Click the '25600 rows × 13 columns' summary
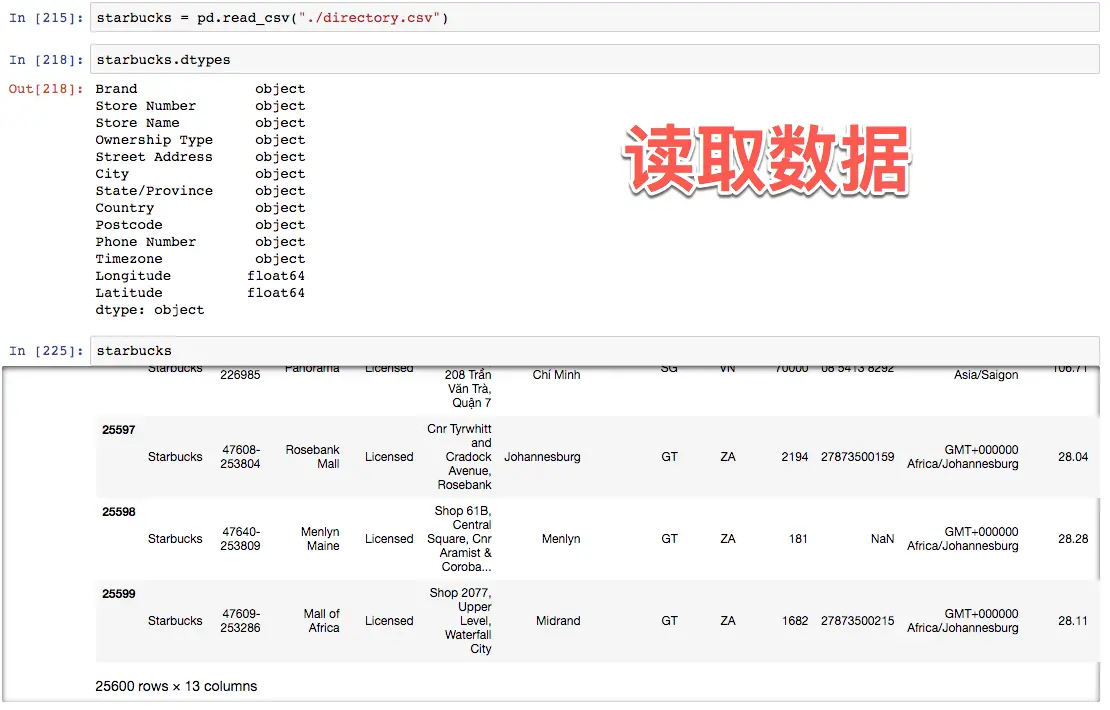The width and height of the screenshot is (1110, 710). pyautogui.click(x=176, y=686)
